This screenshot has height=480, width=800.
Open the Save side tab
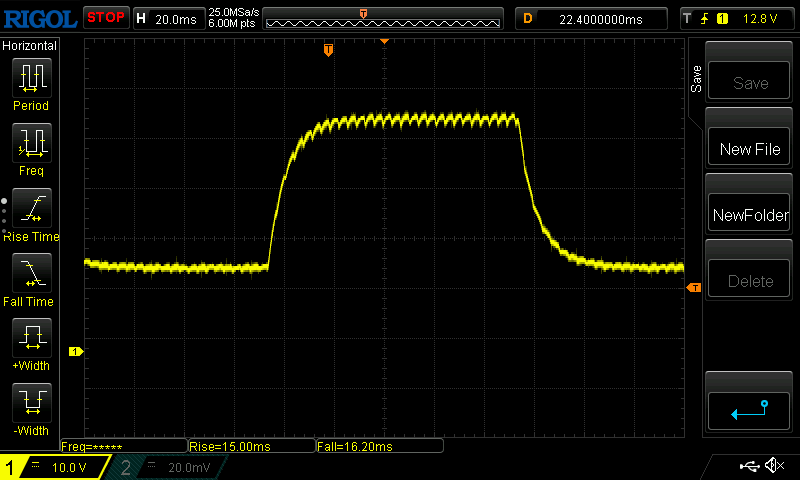coord(696,79)
